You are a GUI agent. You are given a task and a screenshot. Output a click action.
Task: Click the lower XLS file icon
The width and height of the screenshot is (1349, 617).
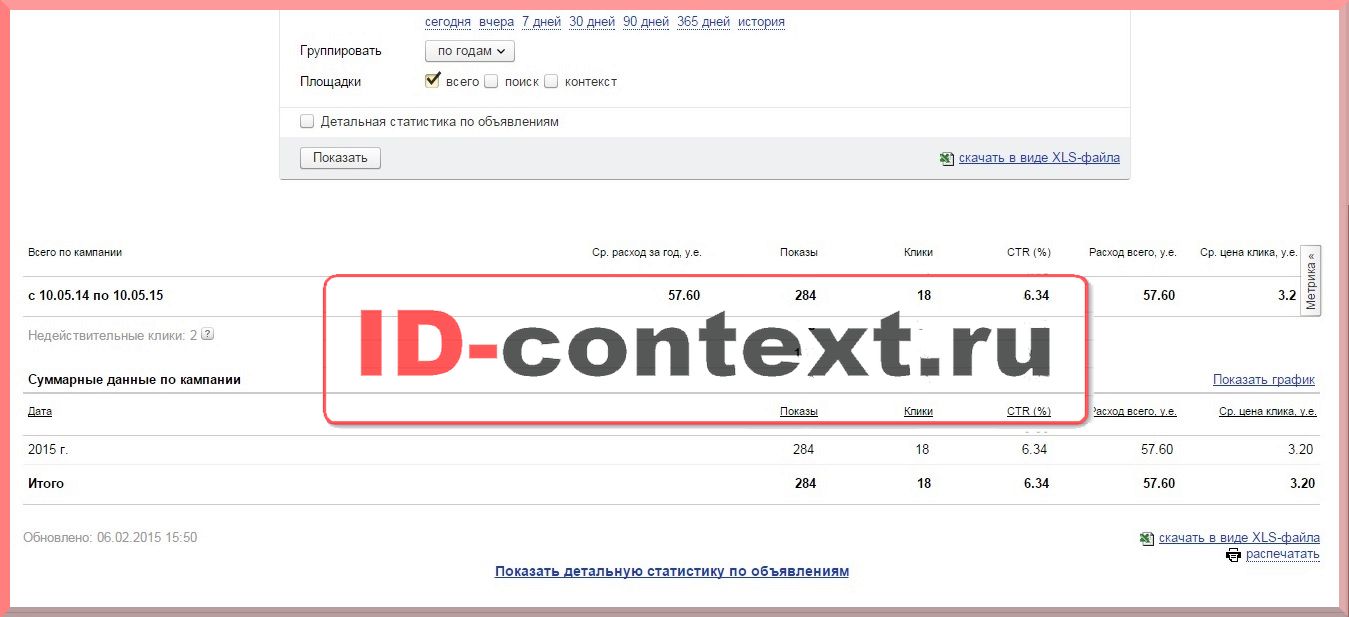point(1147,538)
